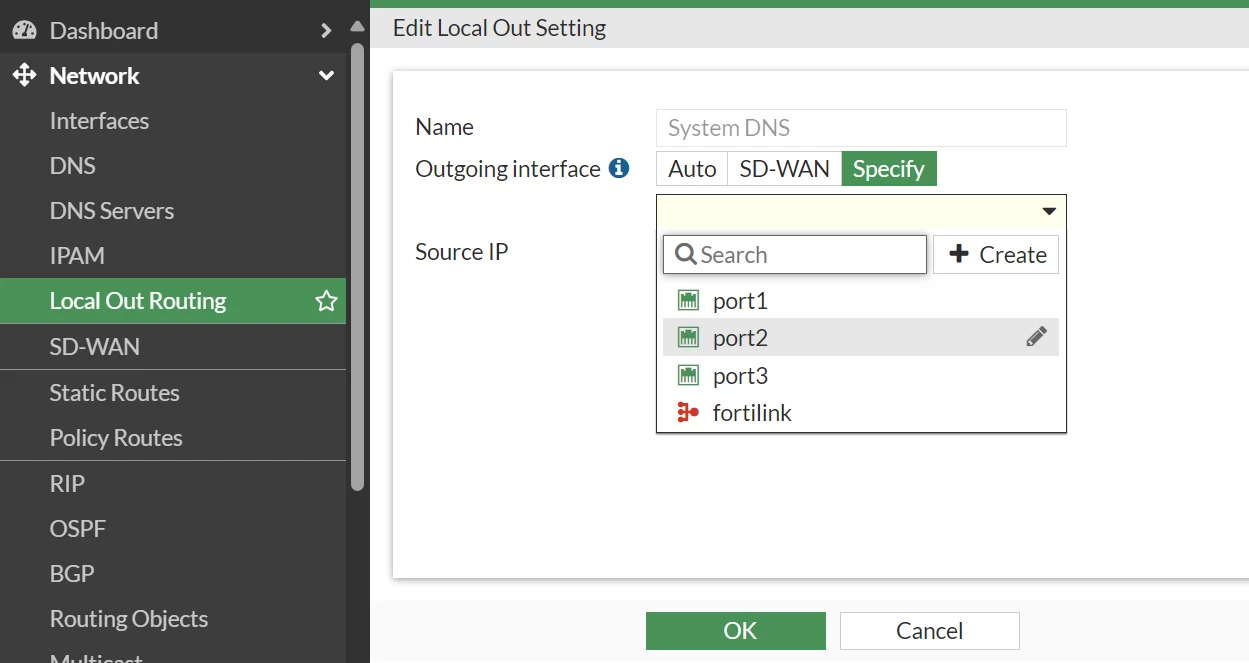Toggle favorite star on Local Out Routing
The image size is (1249, 663).
click(x=326, y=301)
